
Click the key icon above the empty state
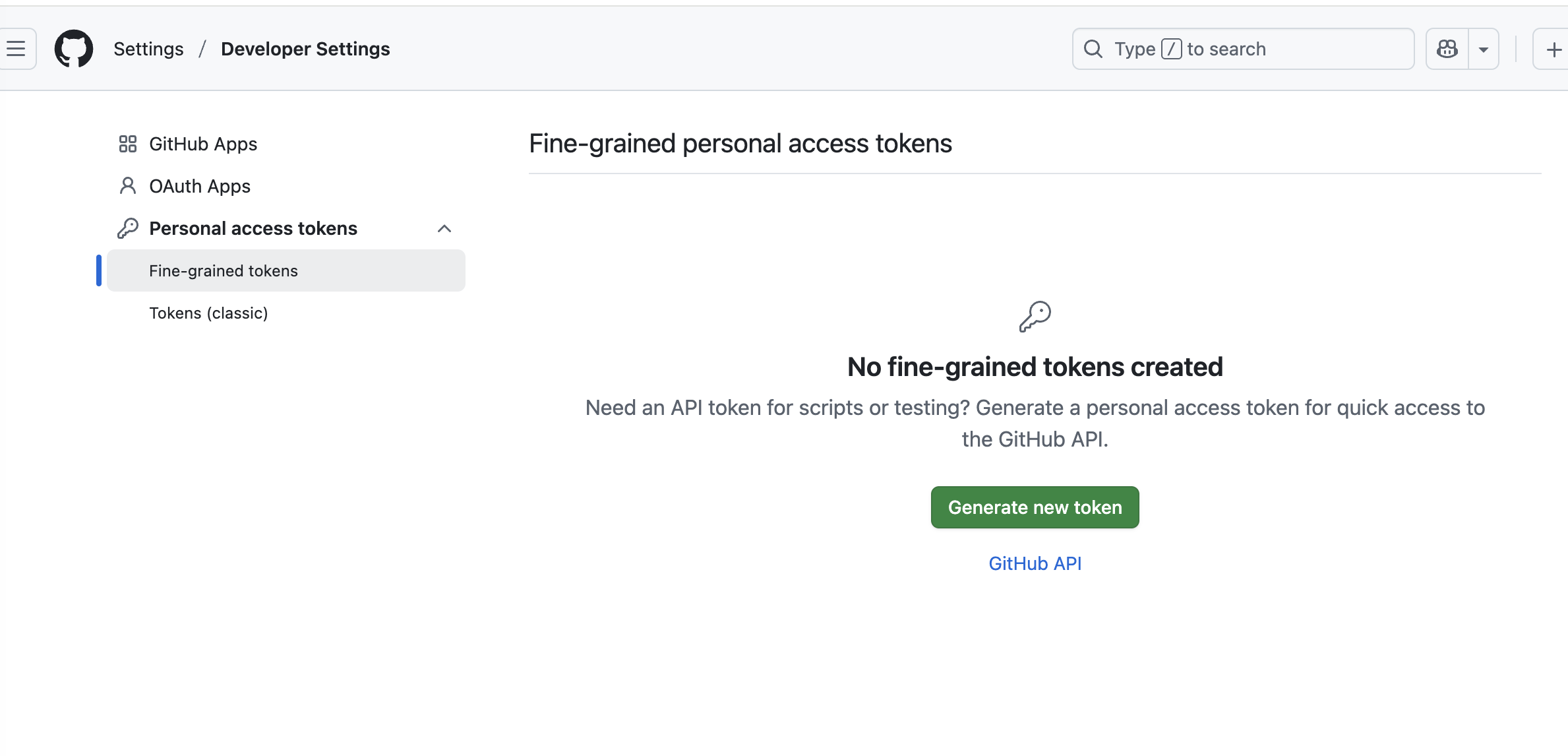point(1034,315)
